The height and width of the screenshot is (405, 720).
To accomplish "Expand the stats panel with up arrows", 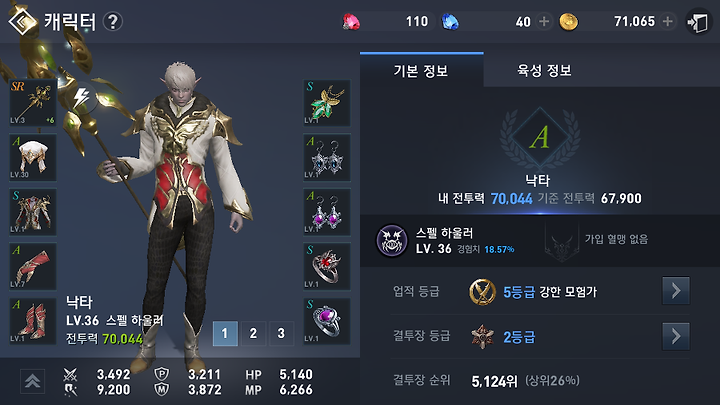I will click(33, 381).
